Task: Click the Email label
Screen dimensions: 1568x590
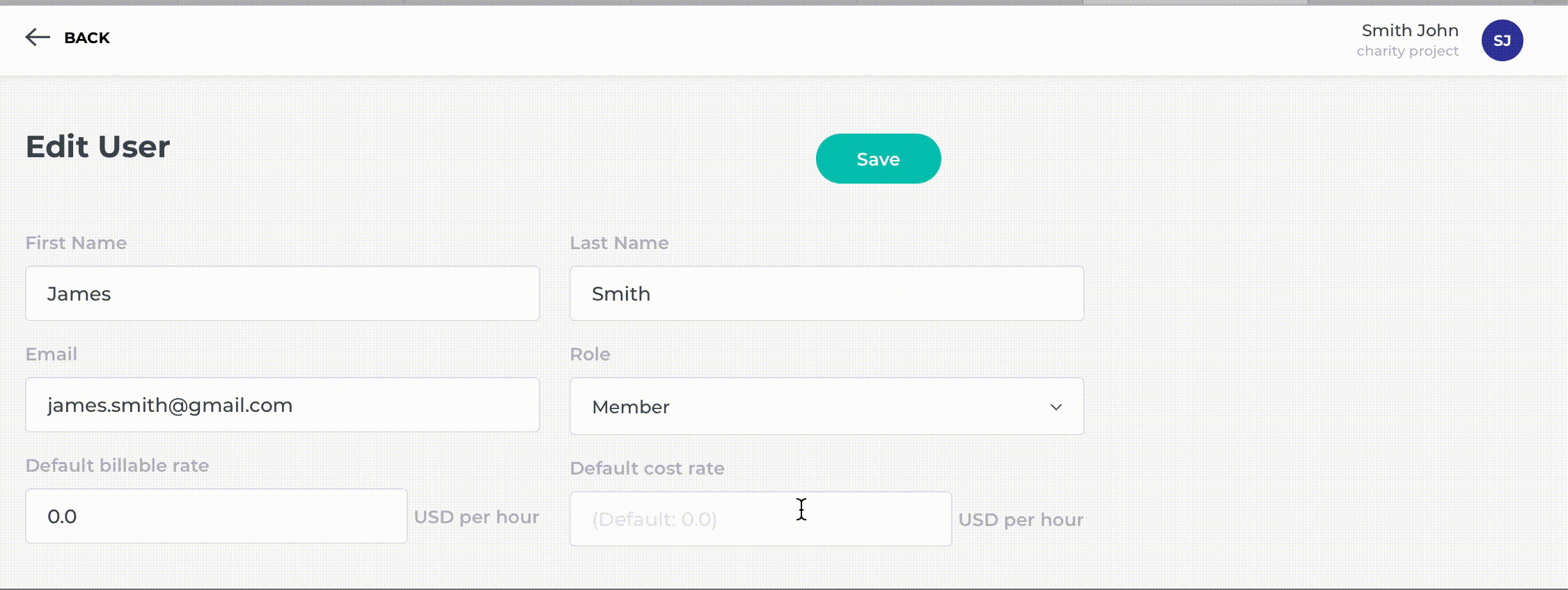Action: tap(51, 354)
